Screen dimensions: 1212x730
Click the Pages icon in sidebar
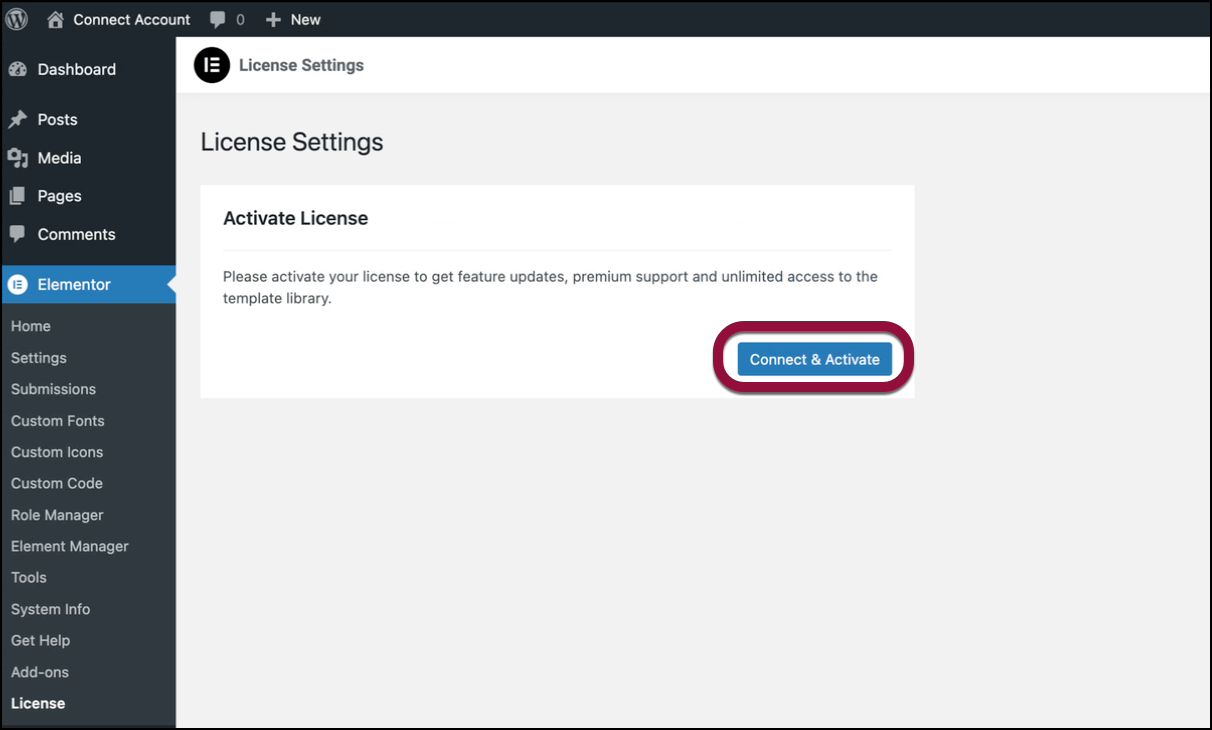pyautogui.click(x=17, y=196)
